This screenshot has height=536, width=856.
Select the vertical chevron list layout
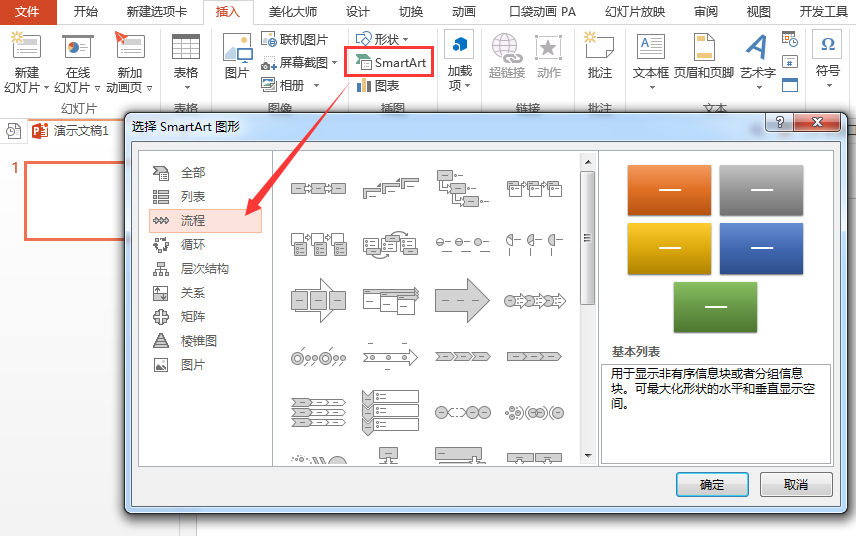pos(390,412)
